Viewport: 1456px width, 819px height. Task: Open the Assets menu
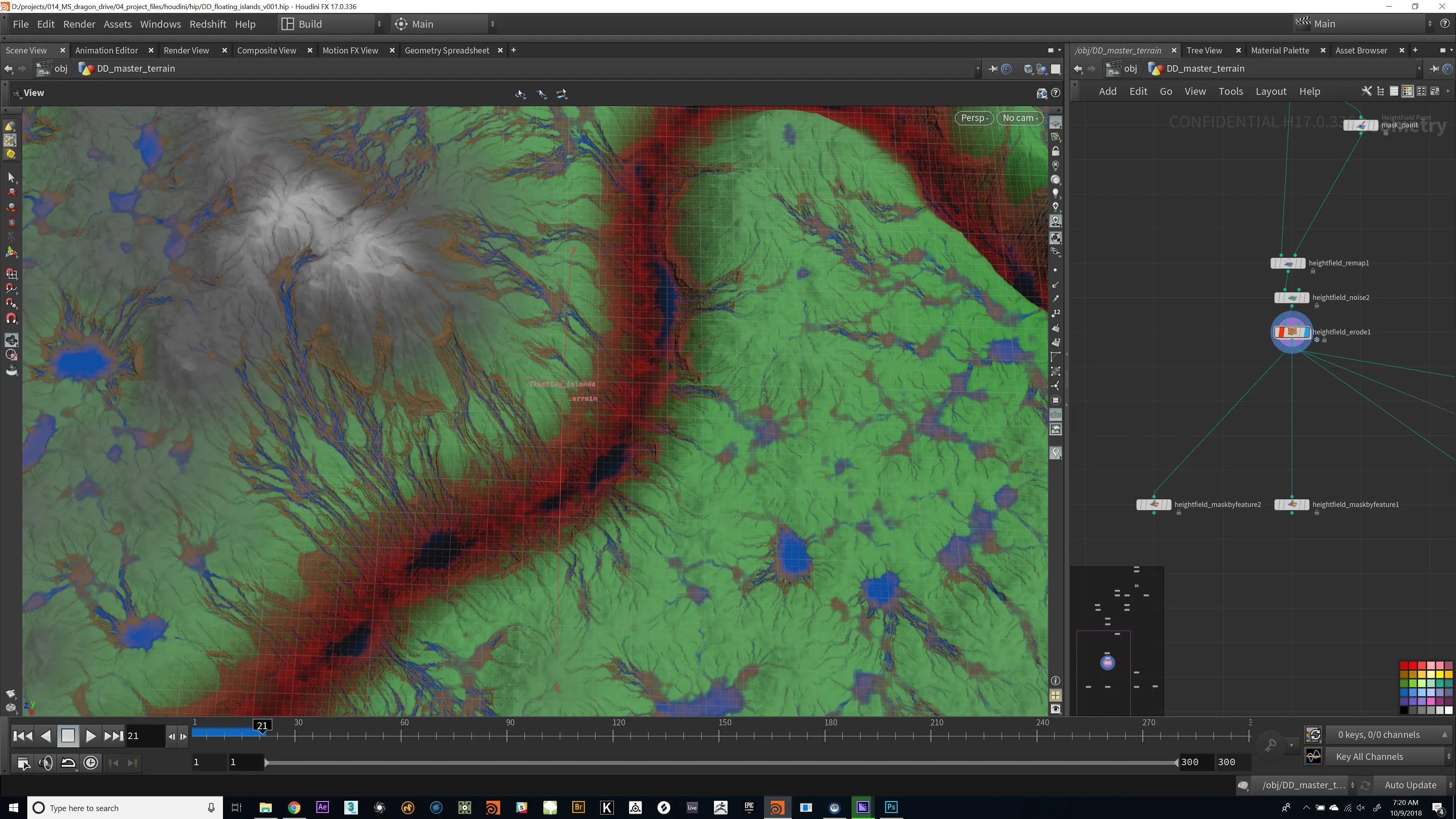pos(118,24)
